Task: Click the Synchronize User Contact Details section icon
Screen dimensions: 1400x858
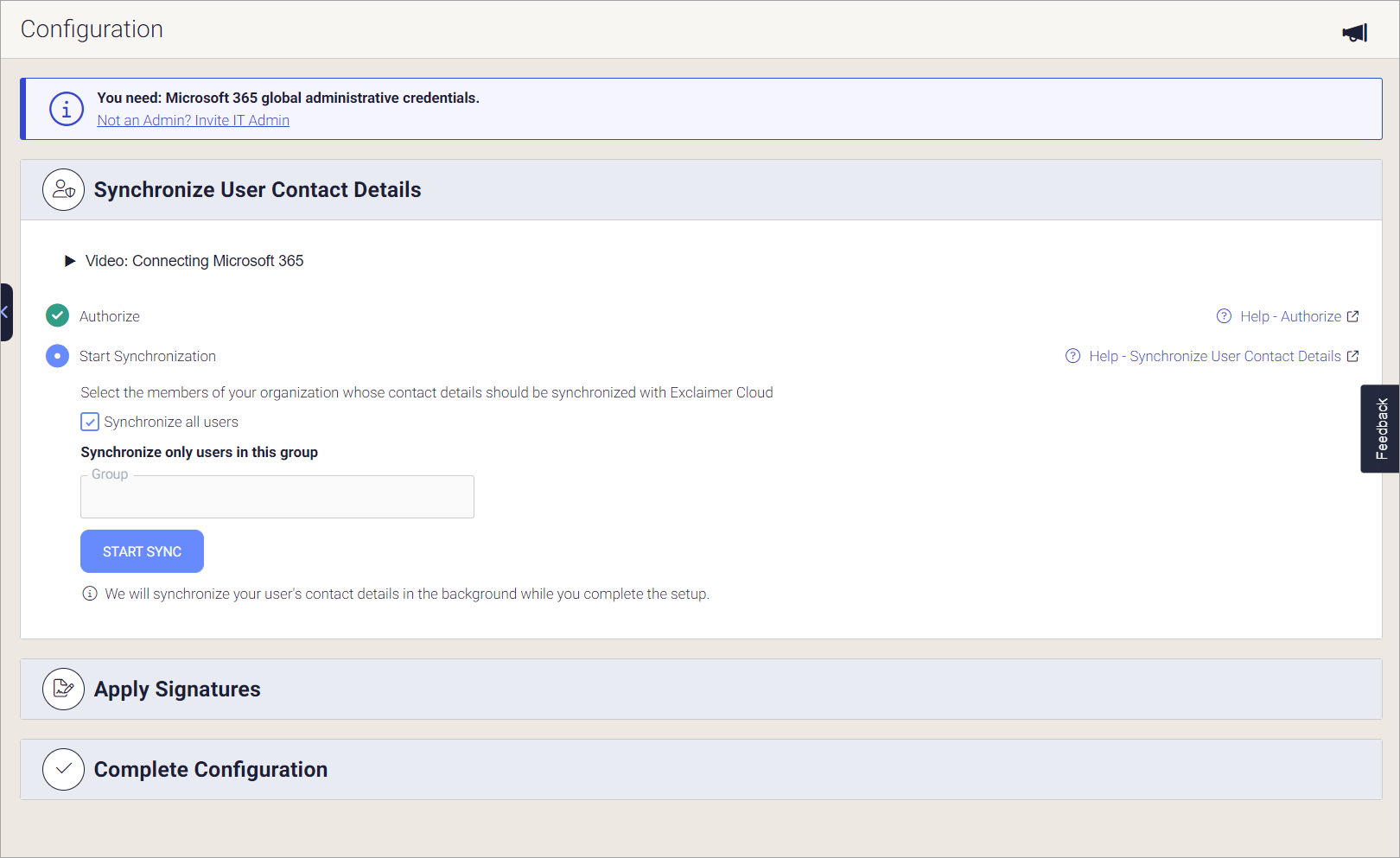Action: pyautogui.click(x=63, y=189)
